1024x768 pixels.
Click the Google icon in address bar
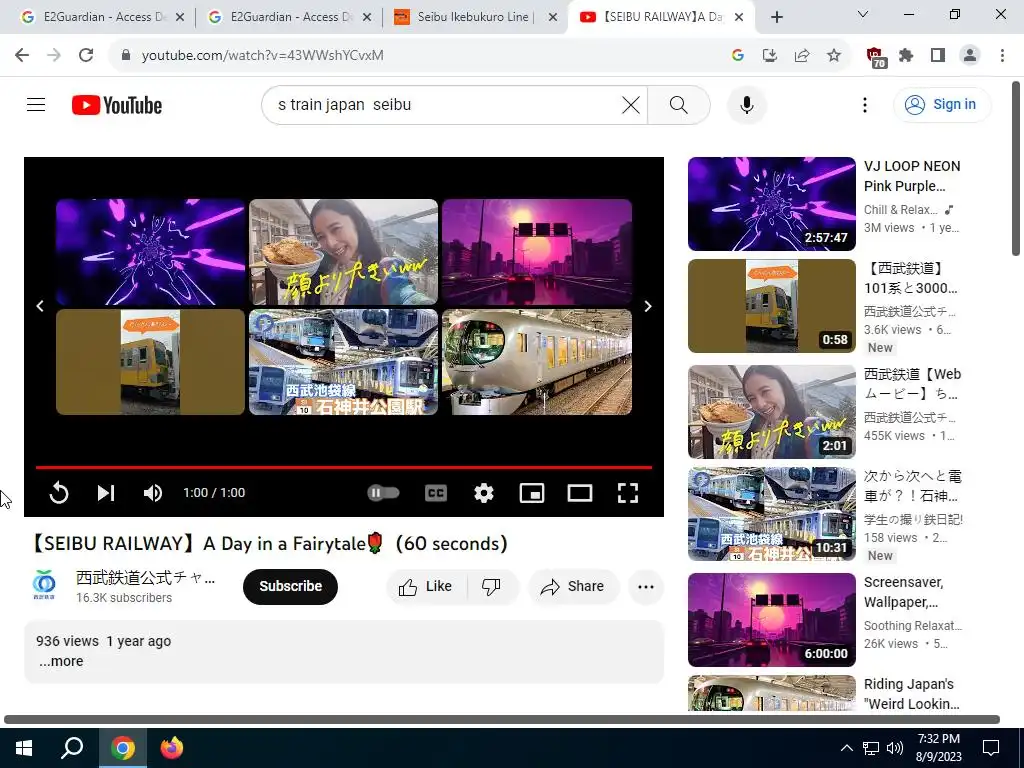[x=738, y=56]
